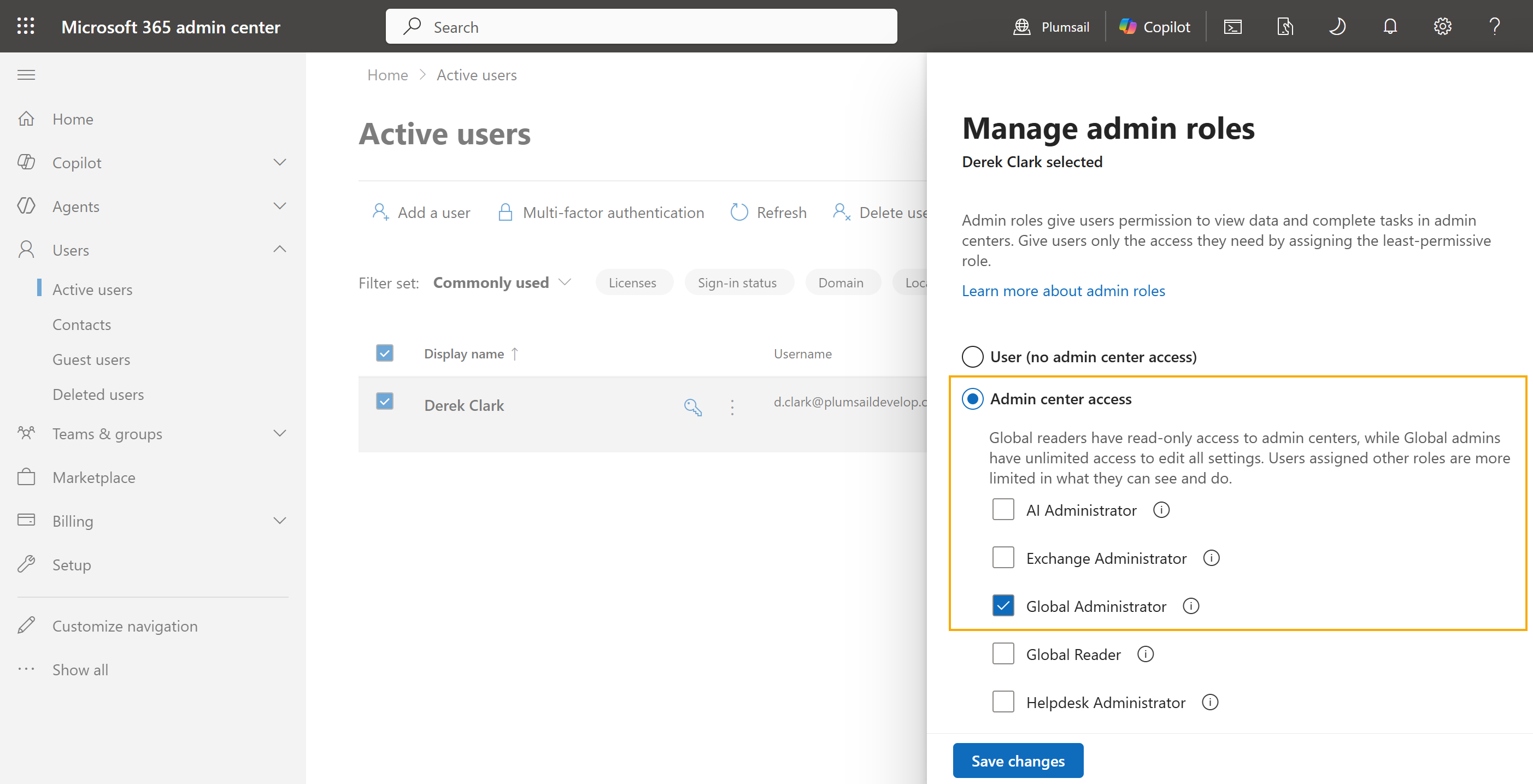The image size is (1533, 784).
Task: Click Show all navigation
Action: point(80,670)
